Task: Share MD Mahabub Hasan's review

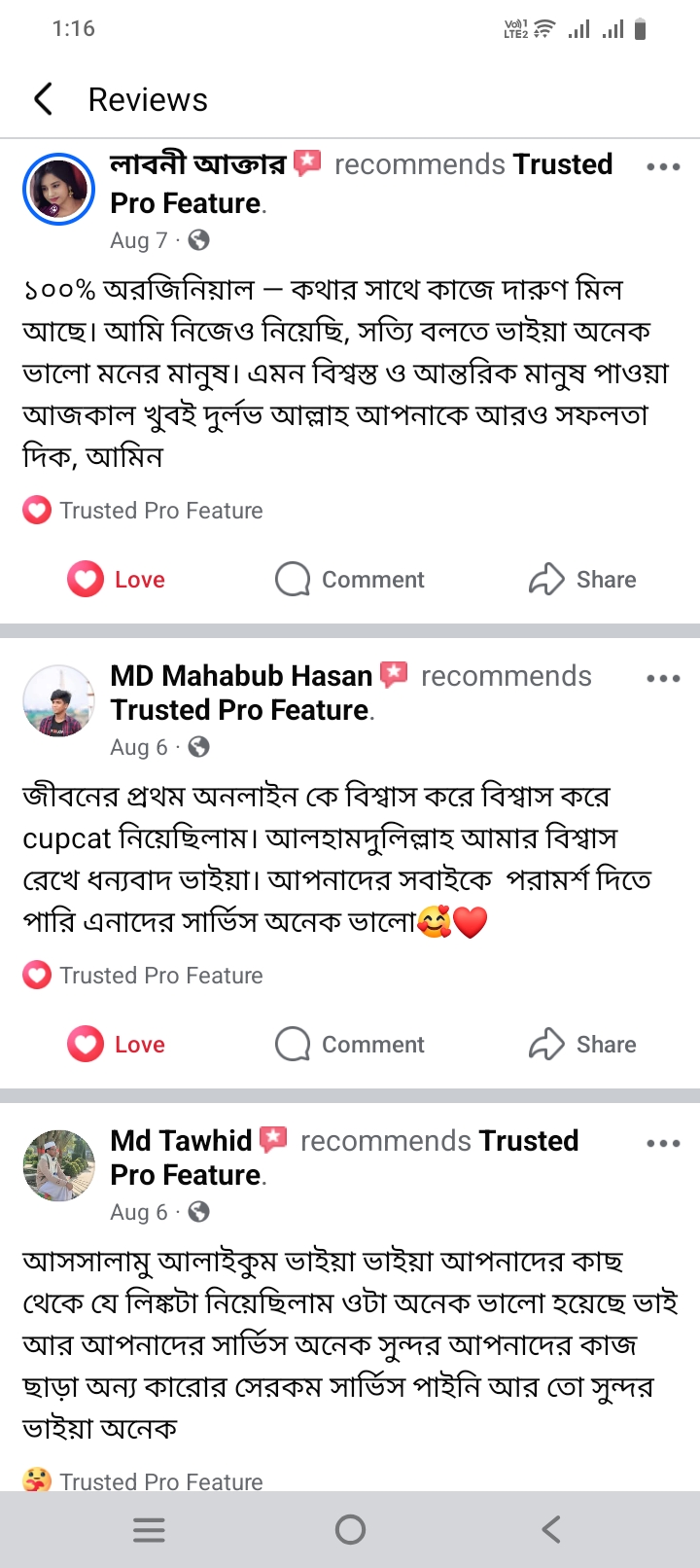Action: [582, 1045]
